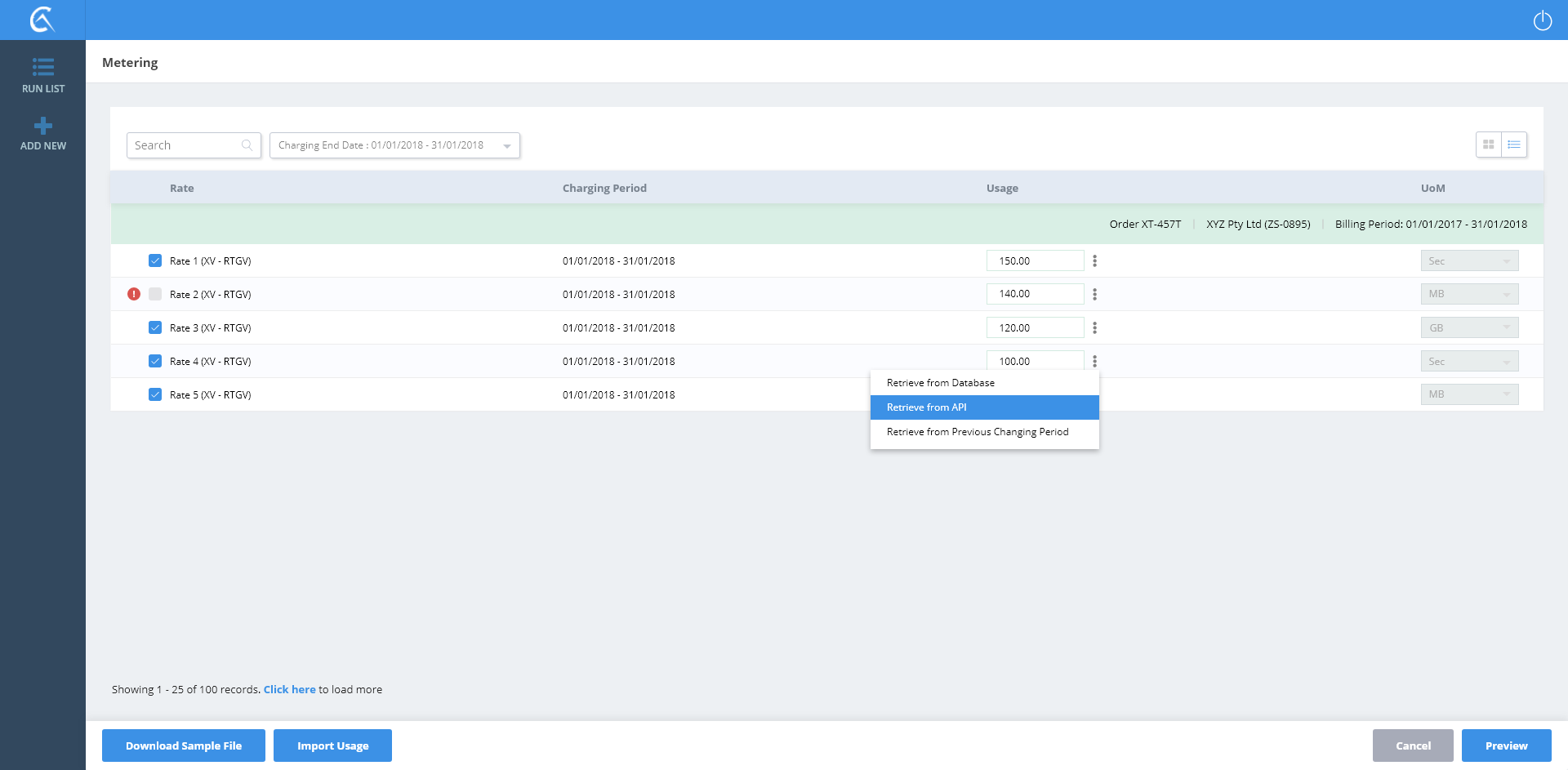Switch to list view layout

1514,145
